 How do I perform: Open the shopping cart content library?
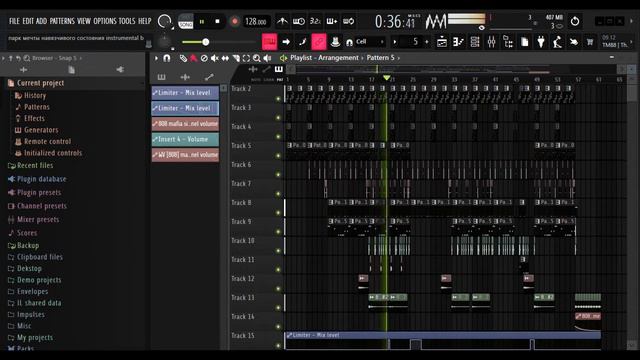[590, 42]
